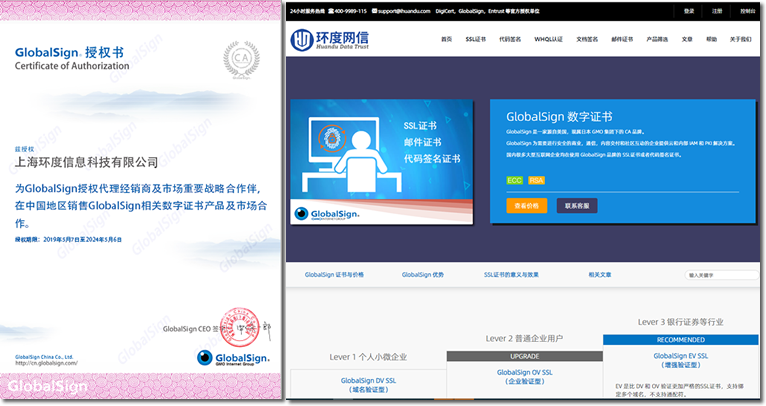766x406 pixels.
Task: Switch to GlobalSign 优势 tab
Action: (x=423, y=275)
